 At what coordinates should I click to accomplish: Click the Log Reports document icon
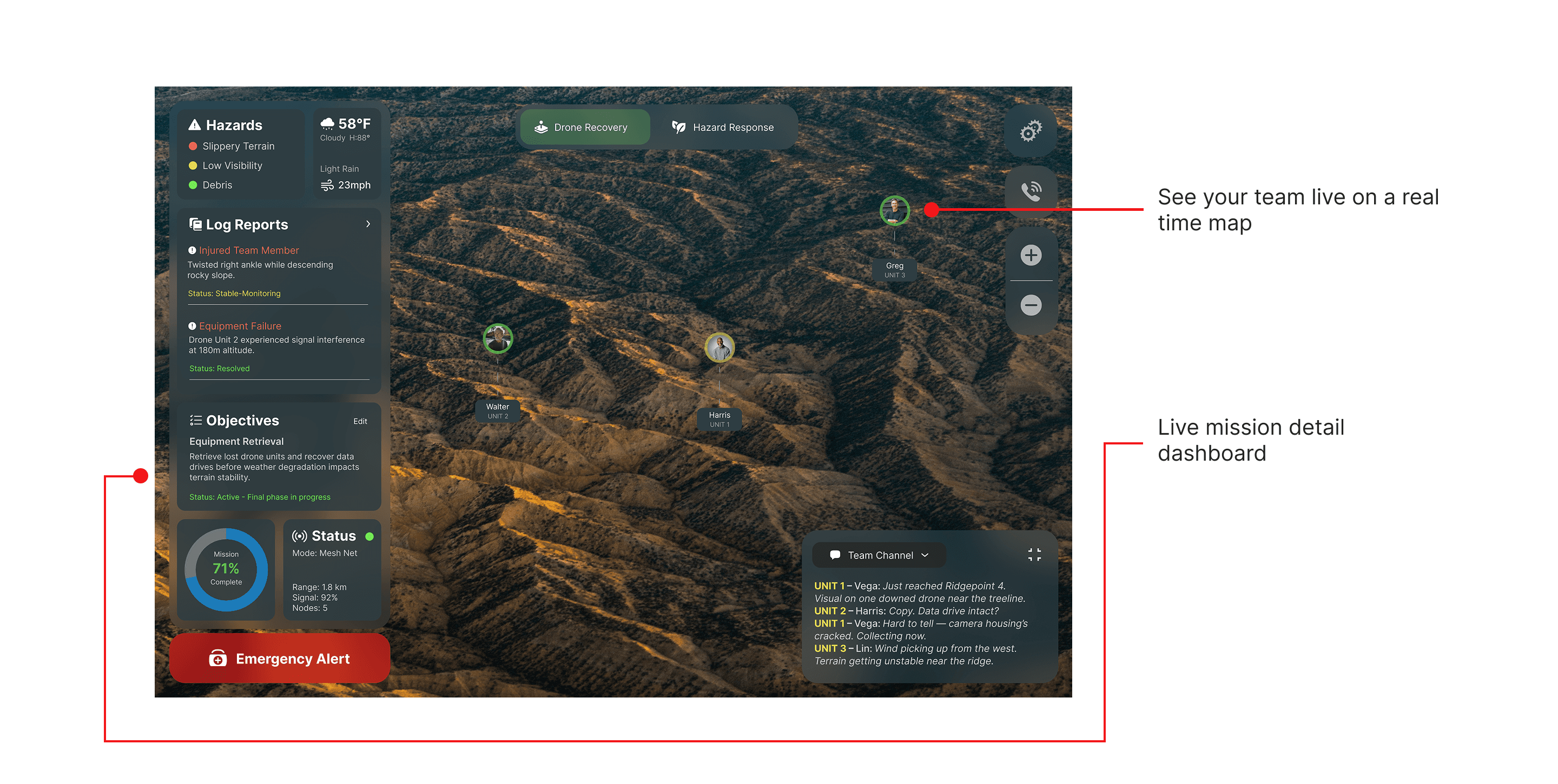pyautogui.click(x=195, y=224)
